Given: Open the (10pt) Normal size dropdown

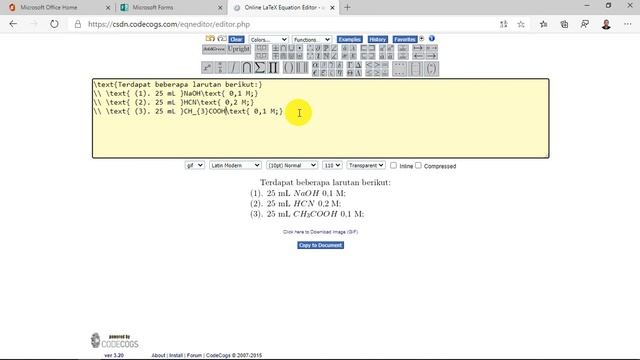Looking at the screenshot, I should click(292, 165).
